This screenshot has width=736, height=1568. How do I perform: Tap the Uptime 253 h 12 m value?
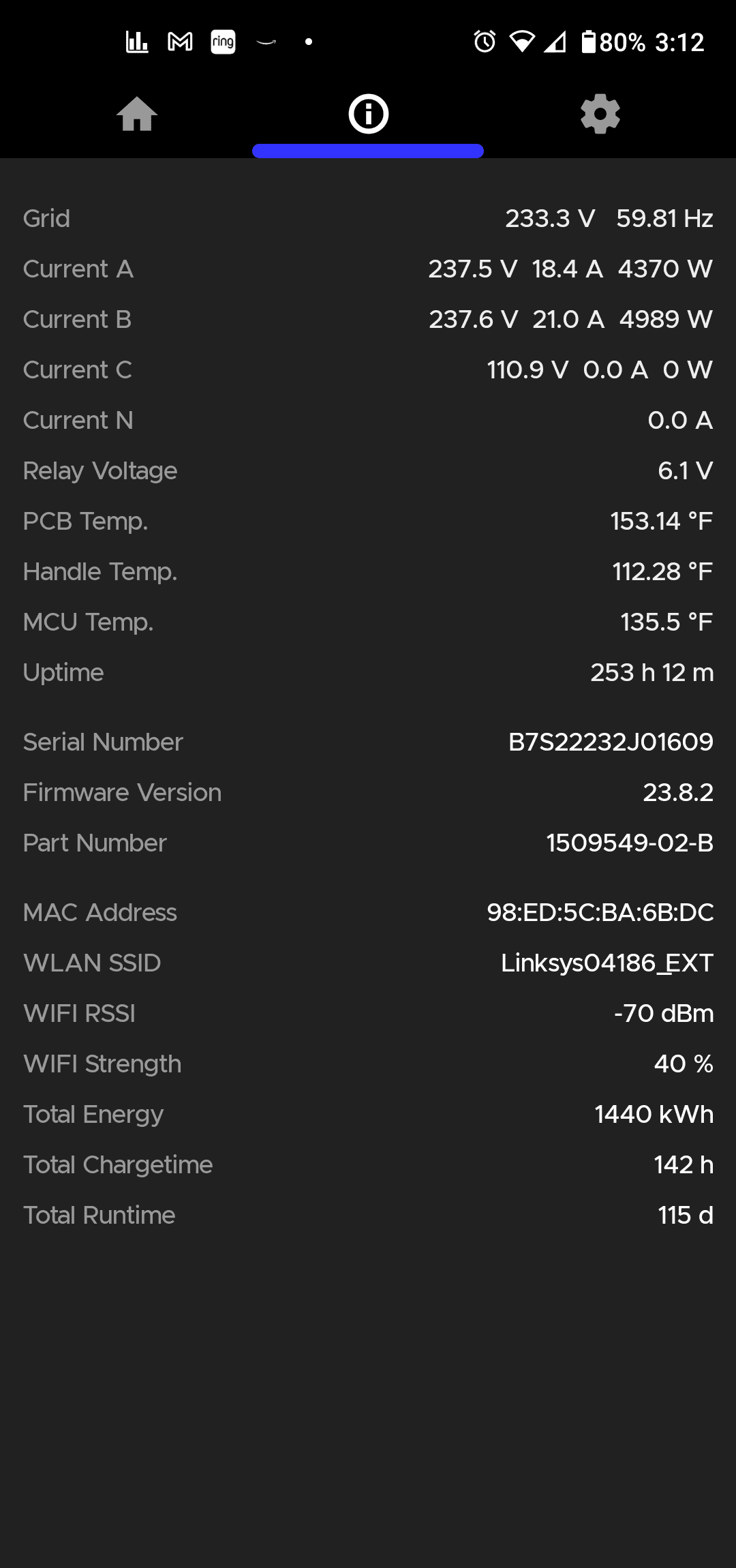coord(651,672)
